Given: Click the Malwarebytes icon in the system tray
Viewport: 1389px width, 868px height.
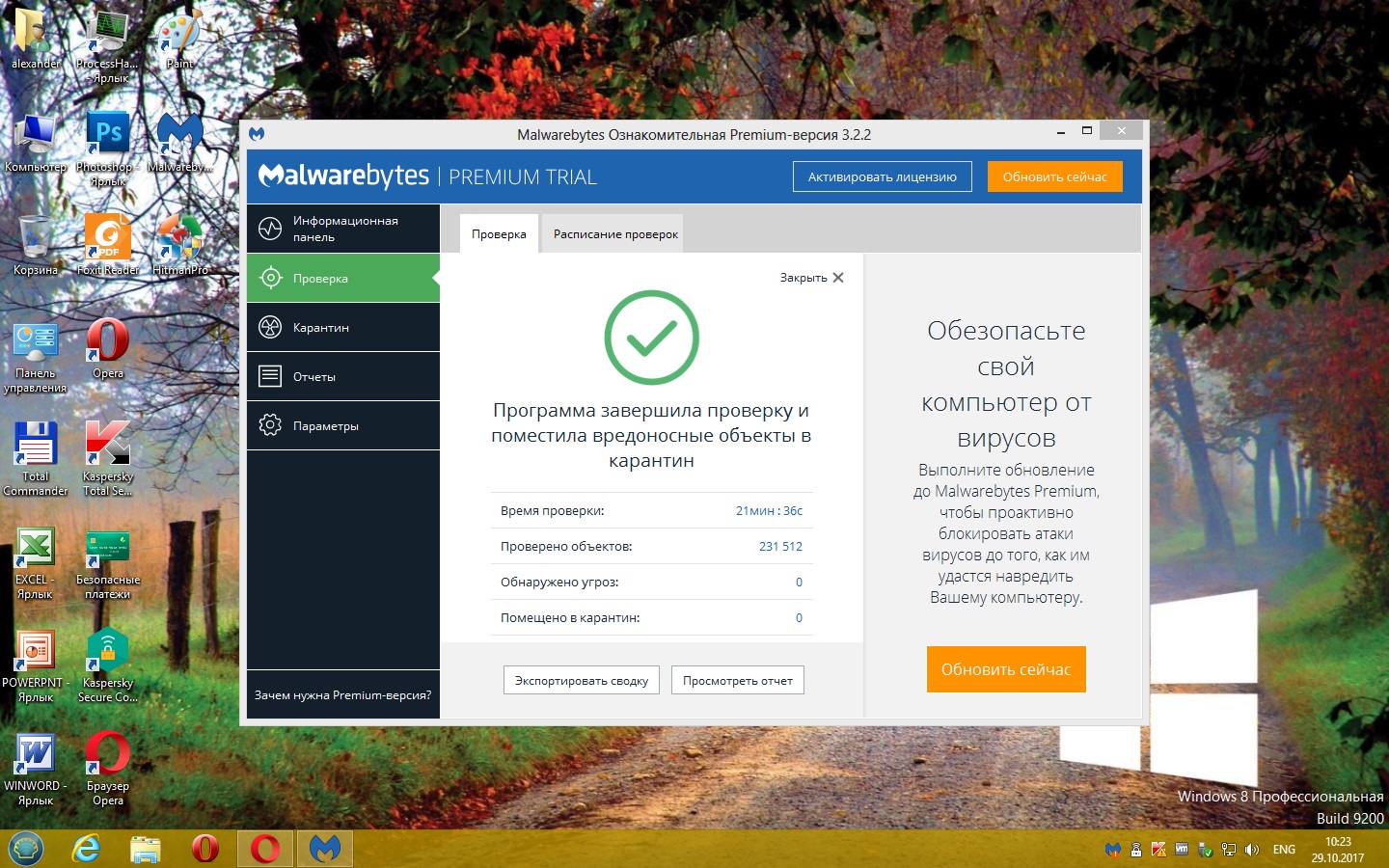Looking at the screenshot, I should point(1113,850).
